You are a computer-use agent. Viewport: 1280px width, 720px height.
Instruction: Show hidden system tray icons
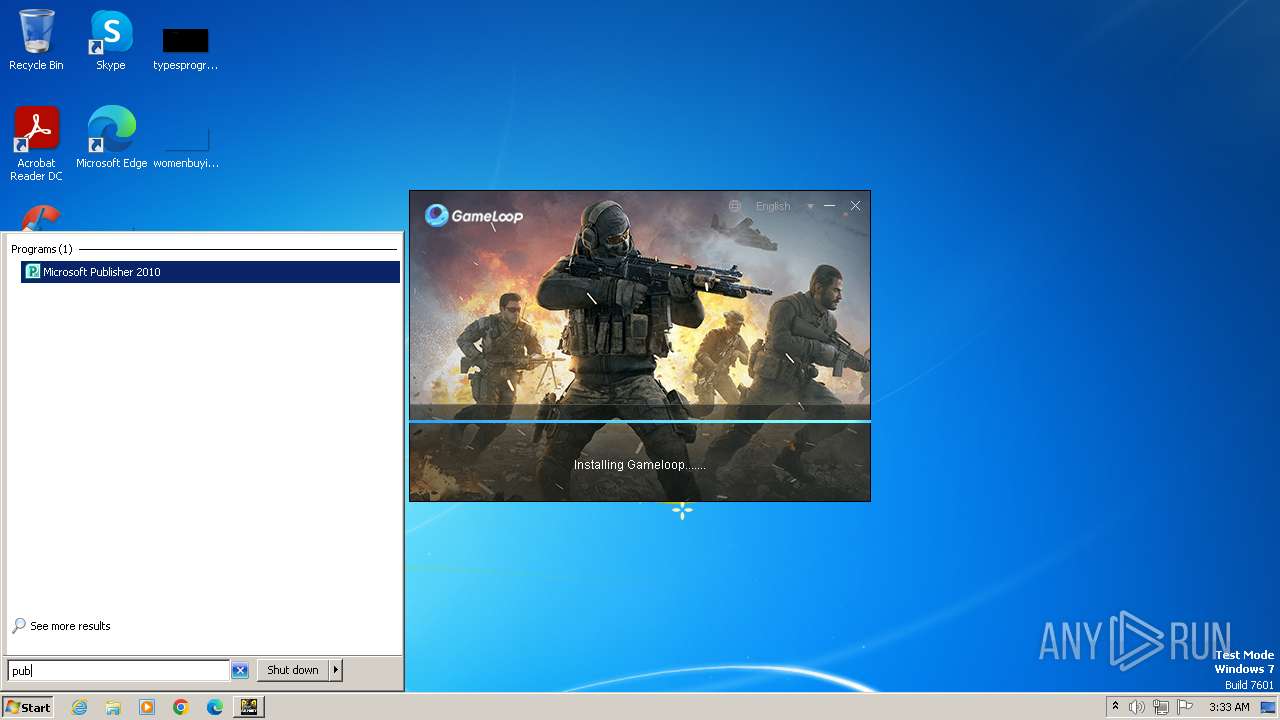pyautogui.click(x=1115, y=707)
